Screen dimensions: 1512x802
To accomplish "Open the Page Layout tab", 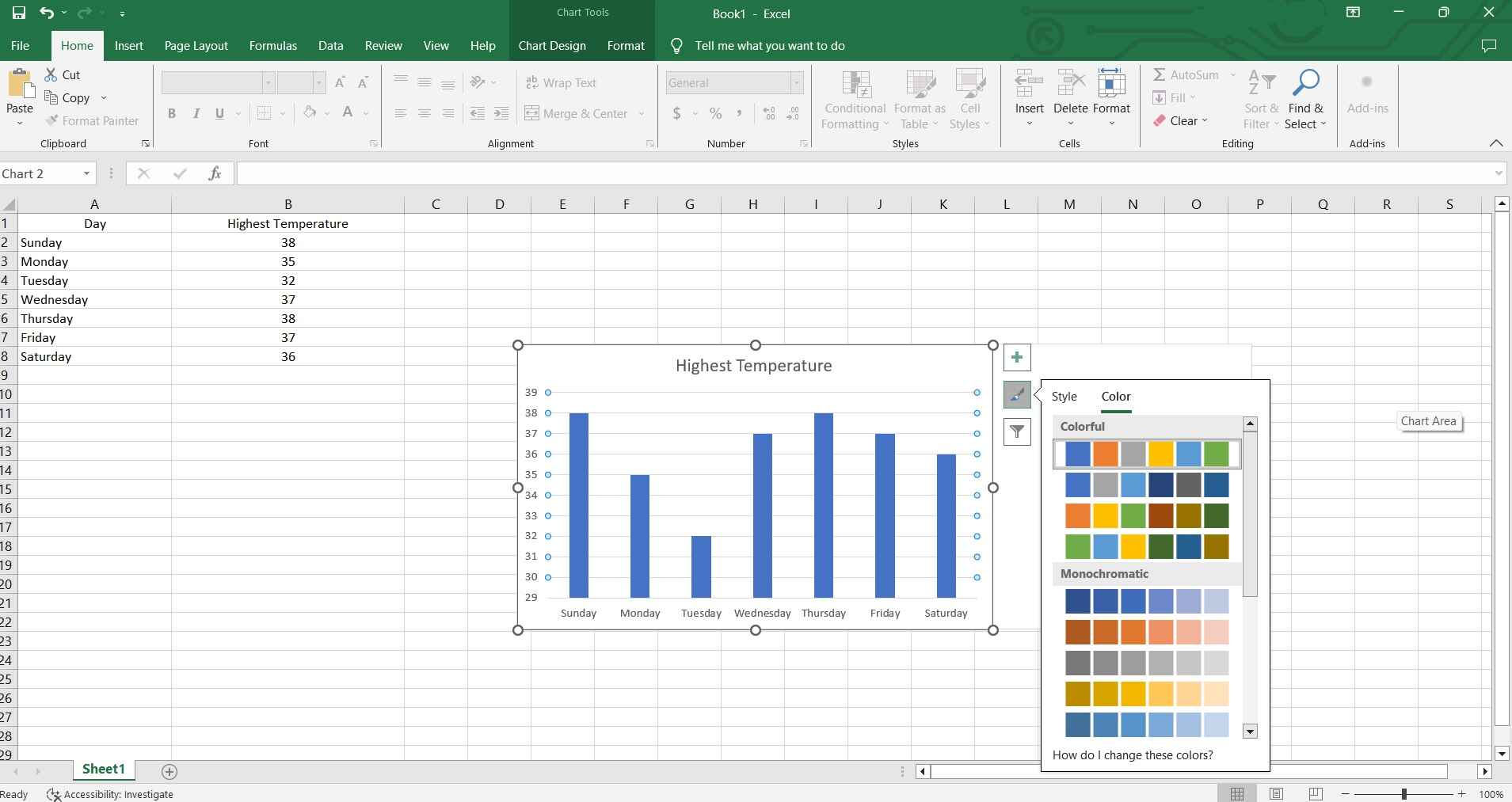I will pos(196,45).
